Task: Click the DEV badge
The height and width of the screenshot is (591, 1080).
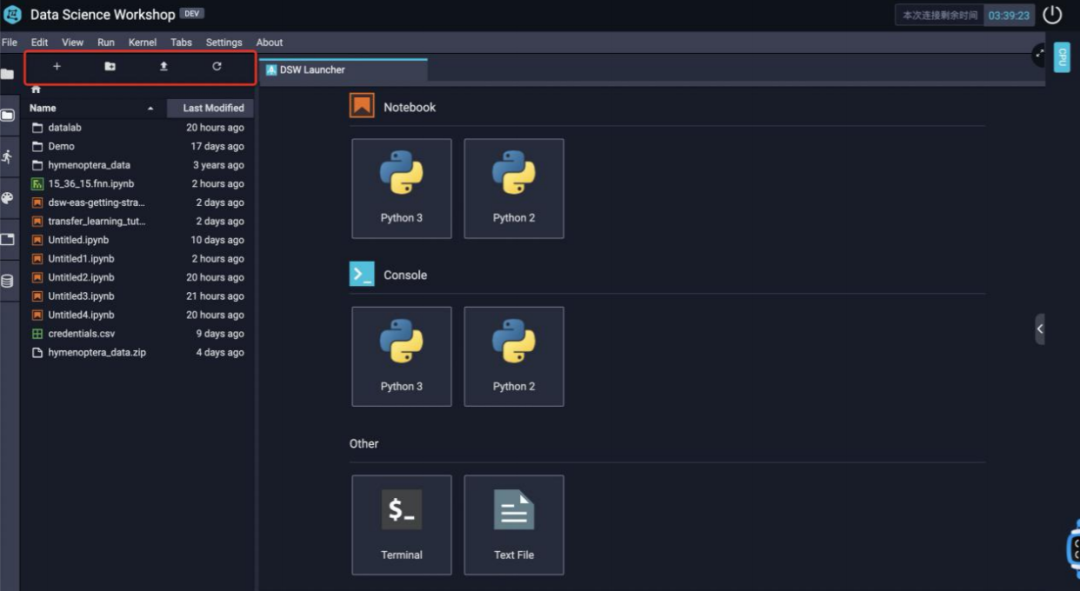Action: pos(191,13)
